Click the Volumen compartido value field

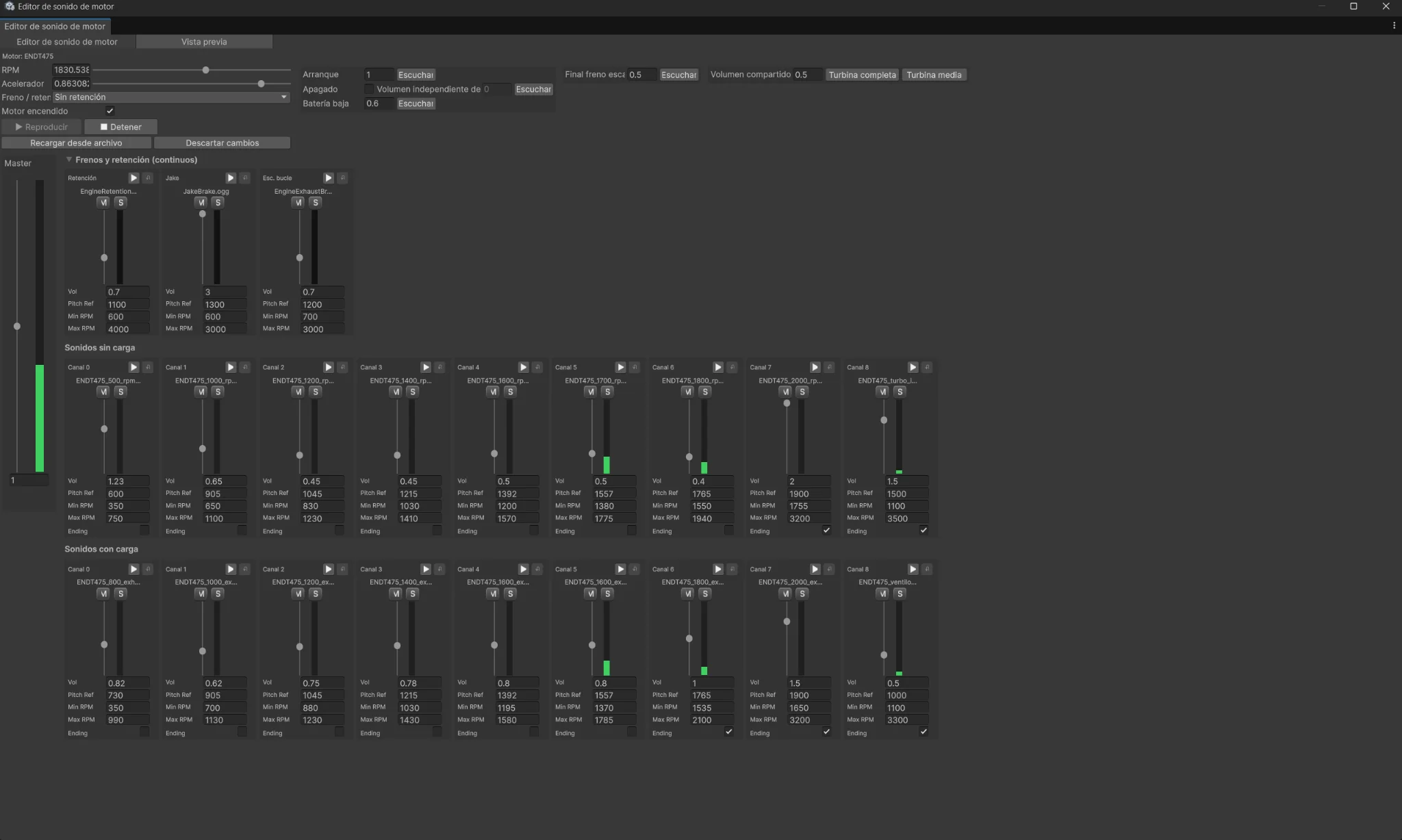807,75
